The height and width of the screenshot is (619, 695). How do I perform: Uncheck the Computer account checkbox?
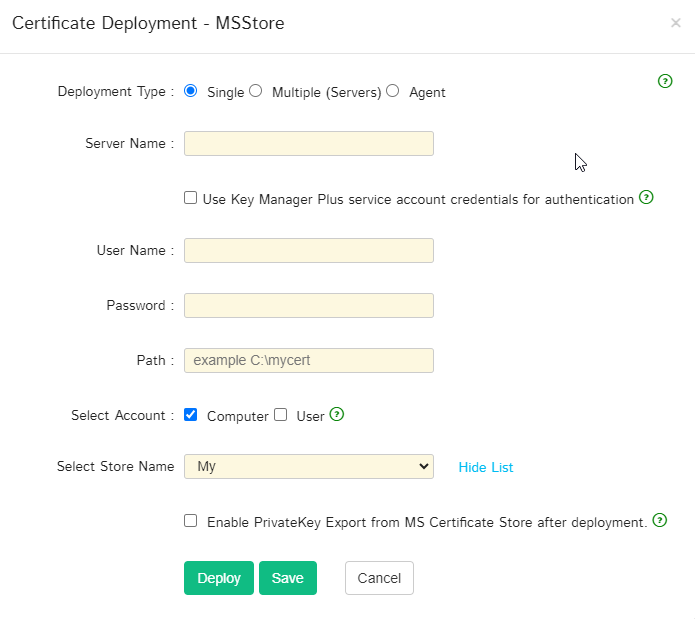(191, 415)
